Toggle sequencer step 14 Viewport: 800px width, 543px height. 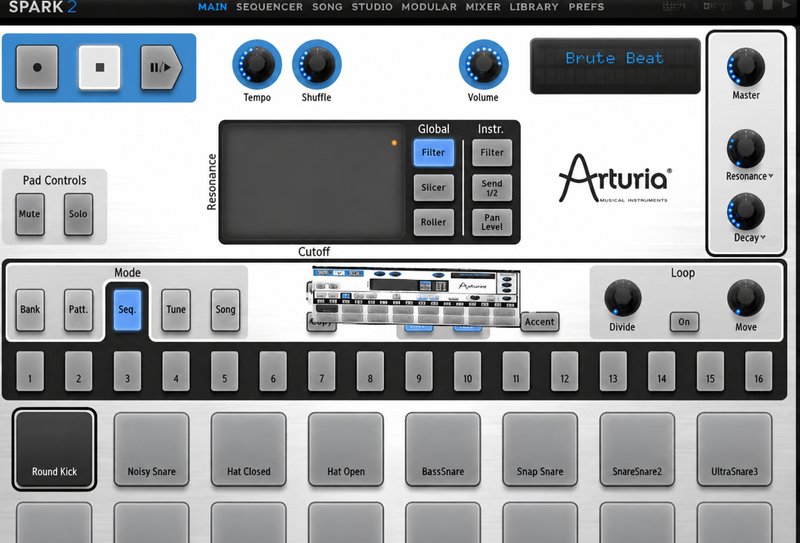tap(662, 371)
